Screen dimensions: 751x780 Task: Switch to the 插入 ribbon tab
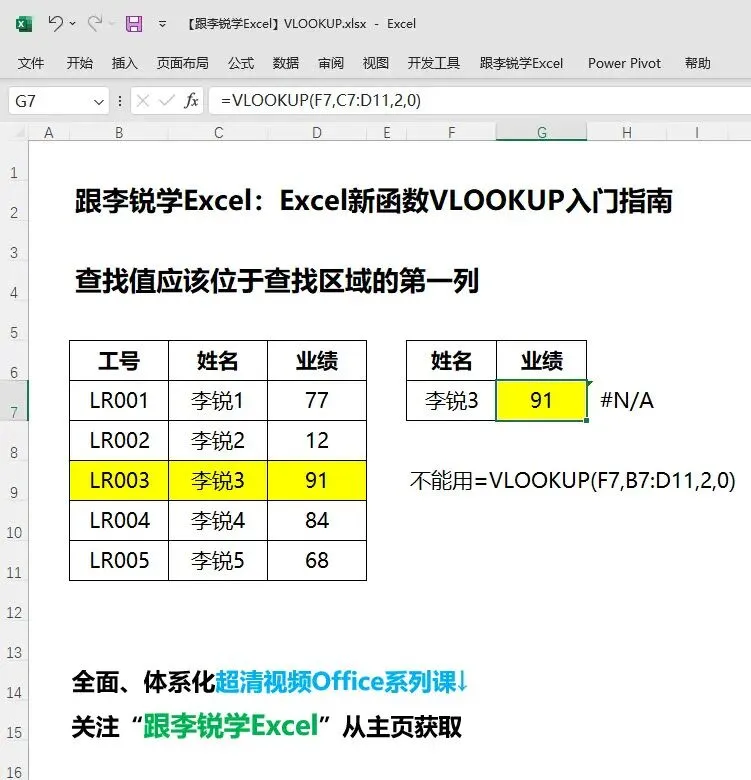coord(124,63)
